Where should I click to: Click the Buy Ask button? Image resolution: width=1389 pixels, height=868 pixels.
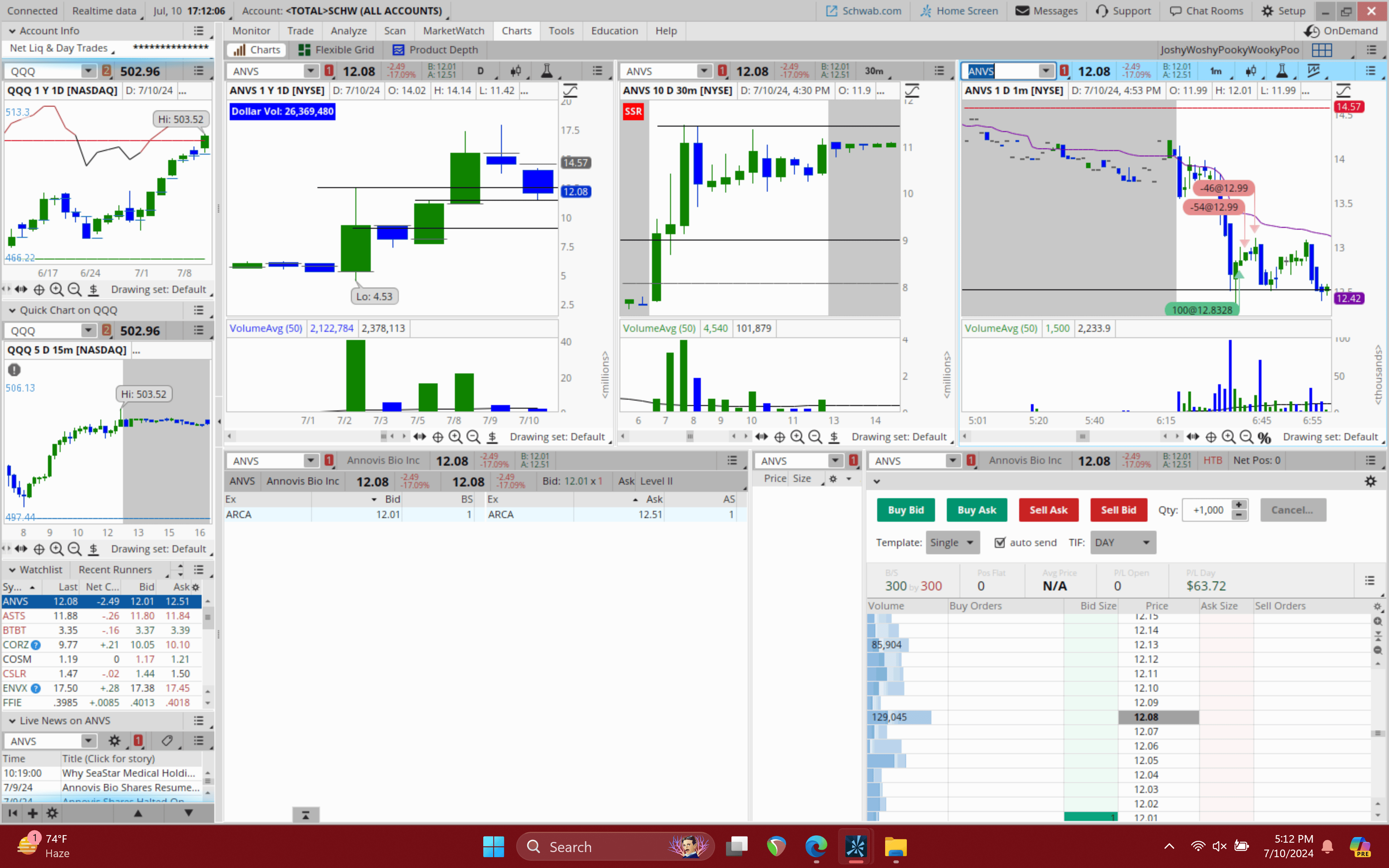976,510
